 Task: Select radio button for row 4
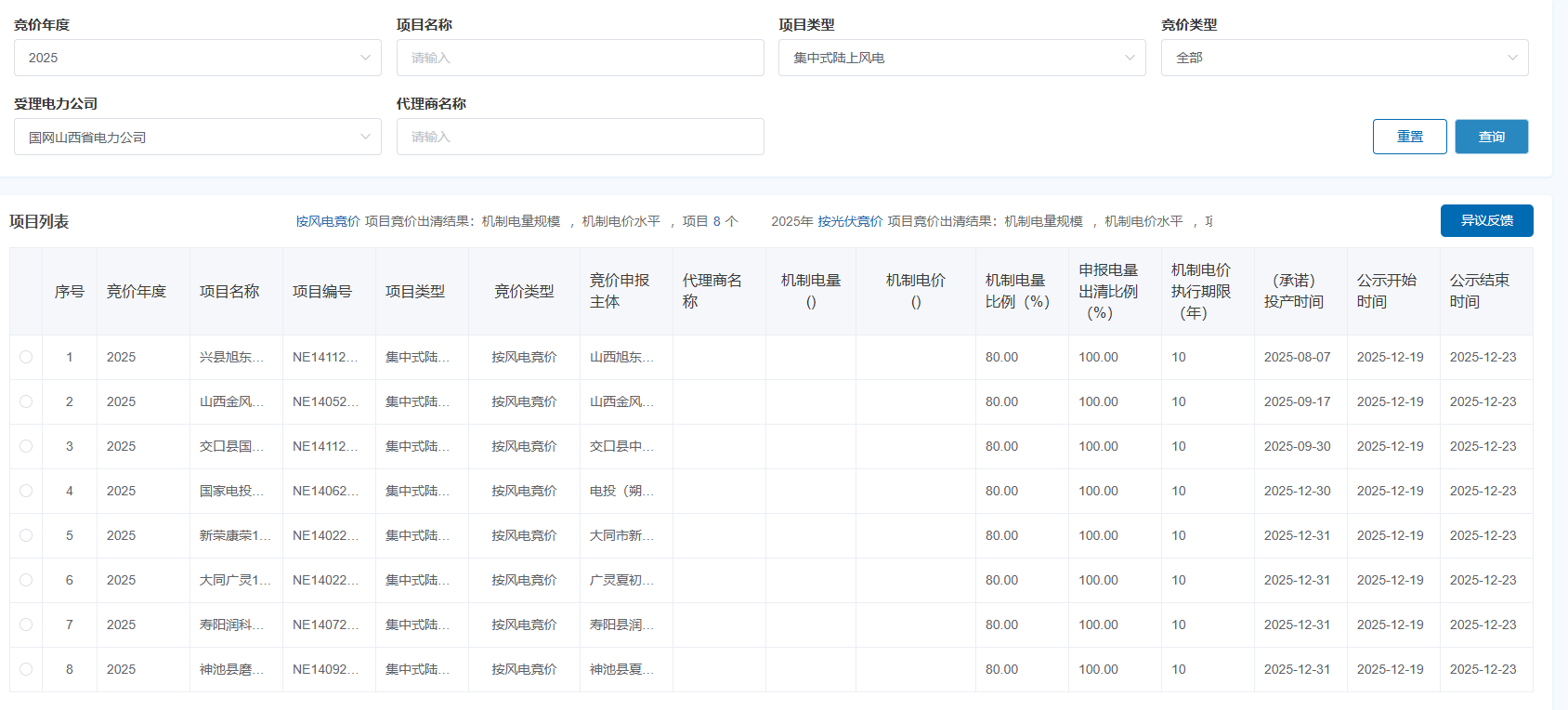coord(26,491)
